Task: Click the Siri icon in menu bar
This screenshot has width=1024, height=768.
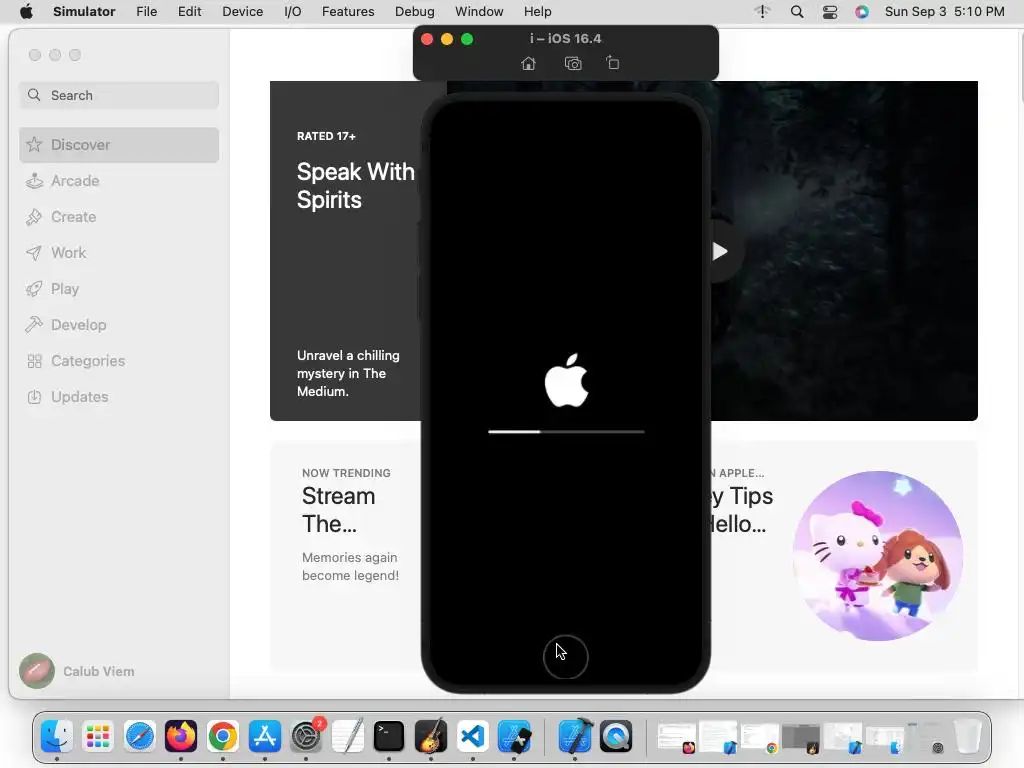Action: 862,12
